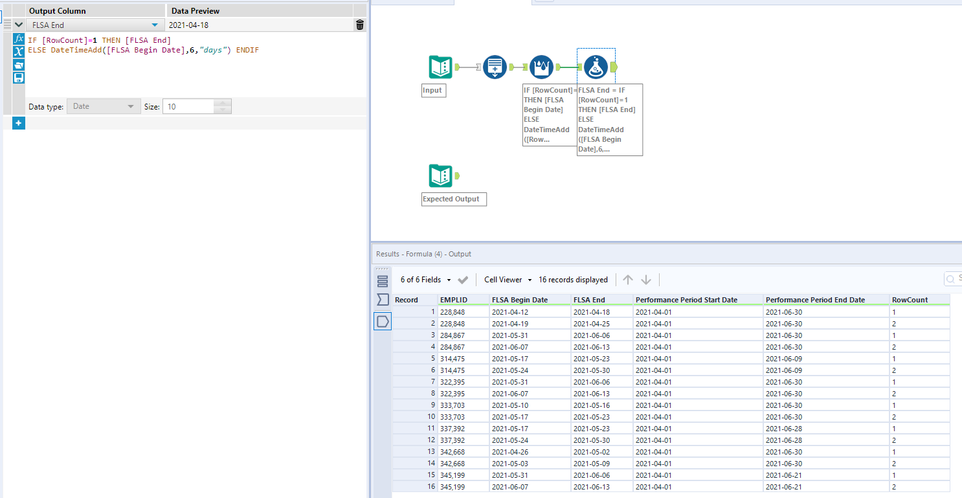Apply field selection checkmark in Results

click(x=463, y=280)
